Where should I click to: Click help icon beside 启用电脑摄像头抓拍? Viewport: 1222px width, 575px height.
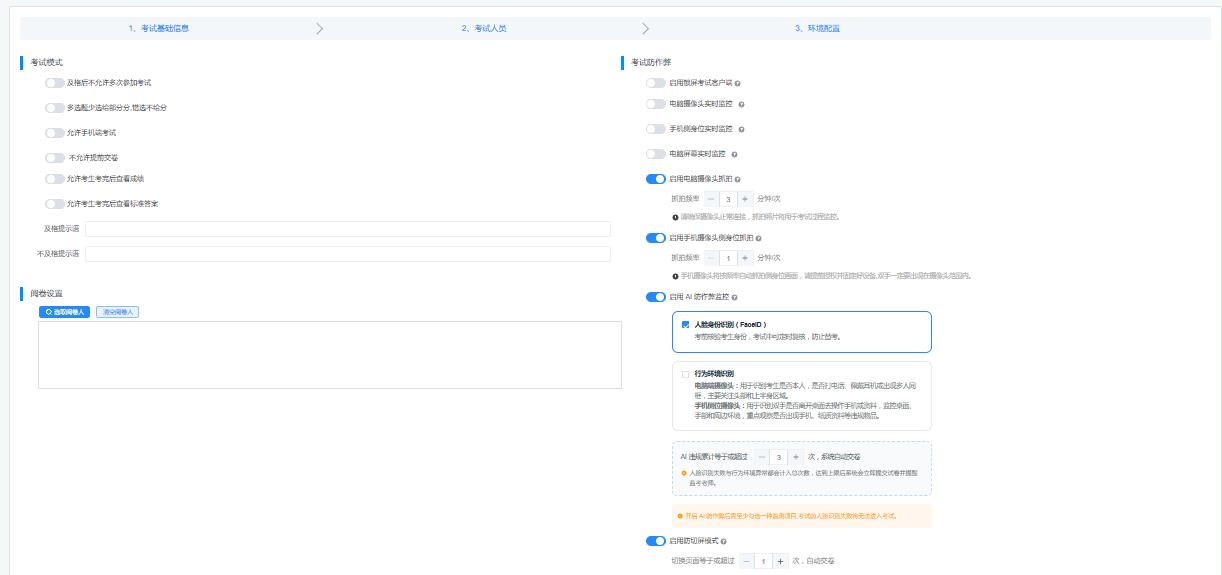coord(737,180)
